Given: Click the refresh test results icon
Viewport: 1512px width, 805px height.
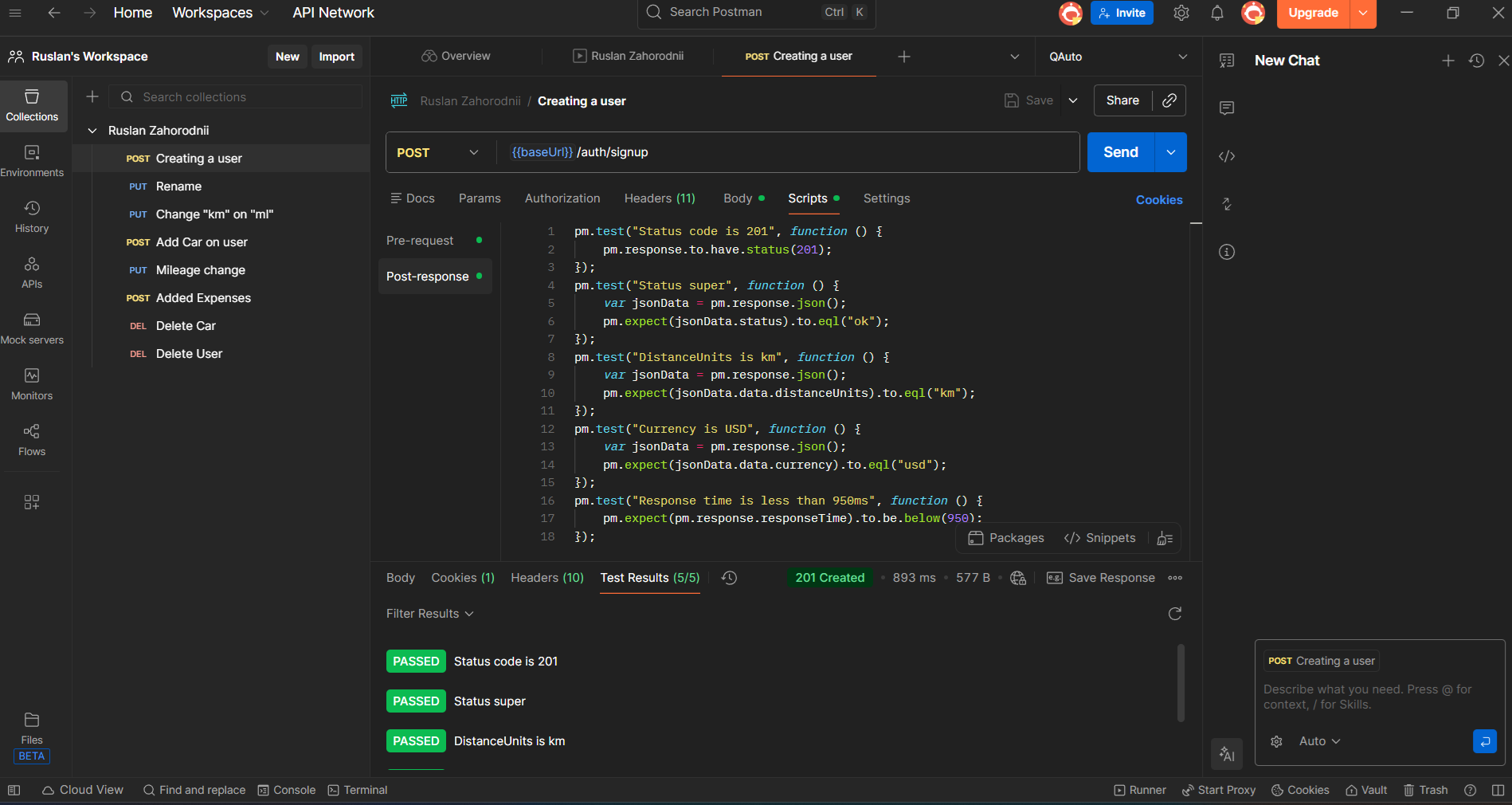Looking at the screenshot, I should click(1174, 614).
